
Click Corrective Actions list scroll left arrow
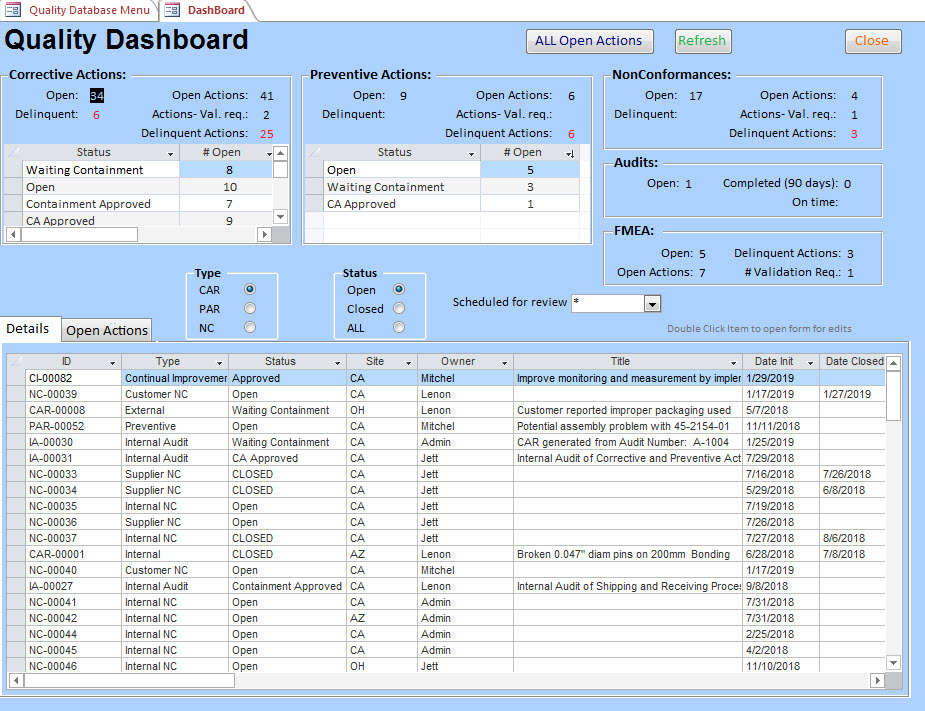point(13,235)
